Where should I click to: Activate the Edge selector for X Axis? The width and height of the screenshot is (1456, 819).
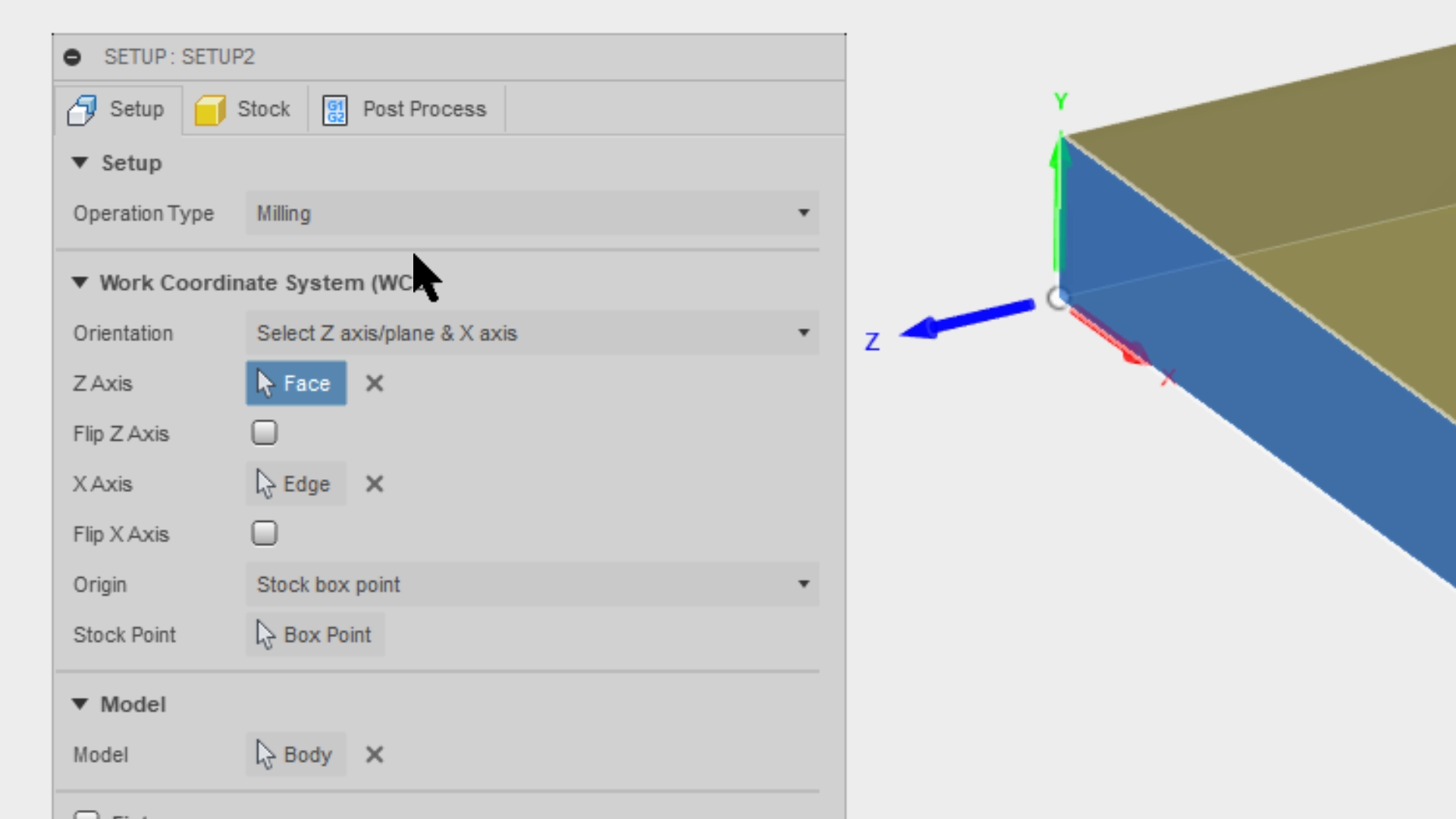pos(295,484)
